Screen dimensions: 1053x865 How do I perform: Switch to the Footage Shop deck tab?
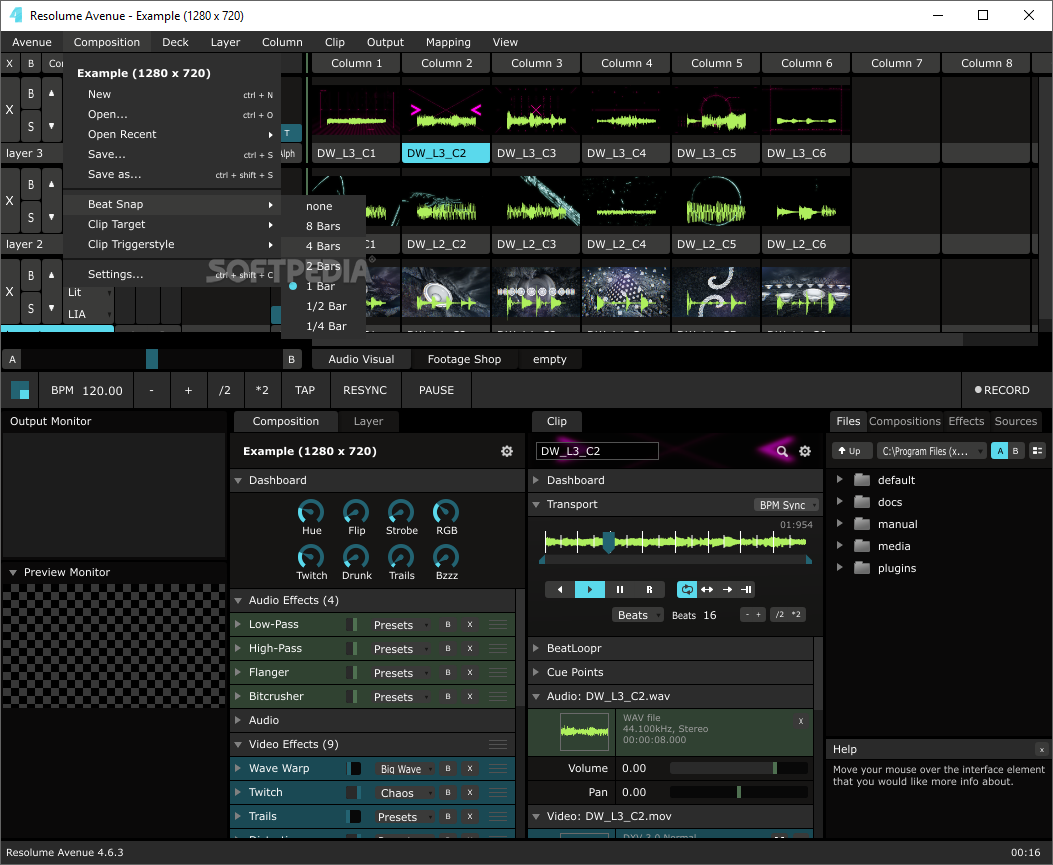(x=464, y=359)
